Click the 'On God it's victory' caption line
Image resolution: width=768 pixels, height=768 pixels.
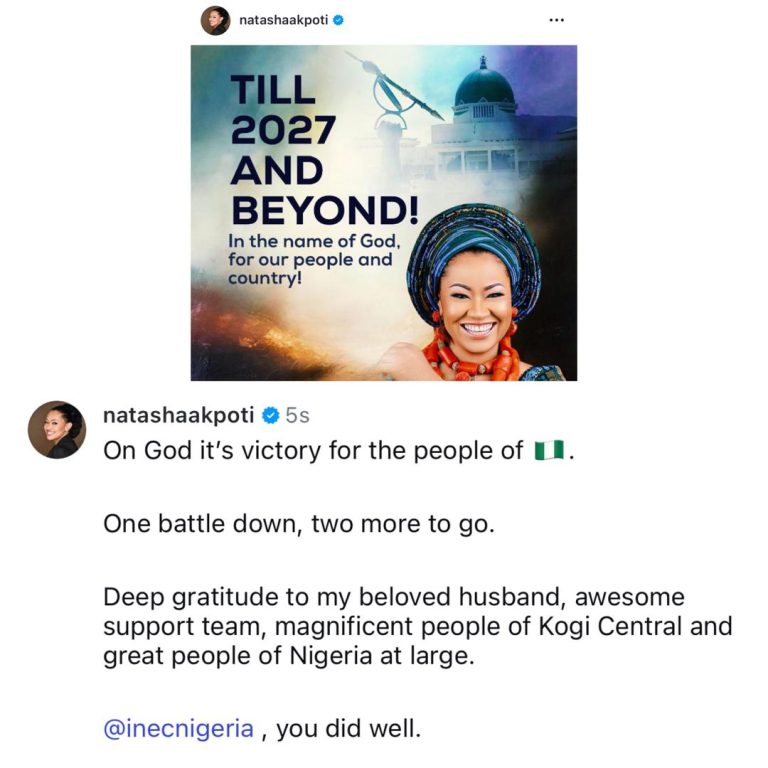pos(338,451)
